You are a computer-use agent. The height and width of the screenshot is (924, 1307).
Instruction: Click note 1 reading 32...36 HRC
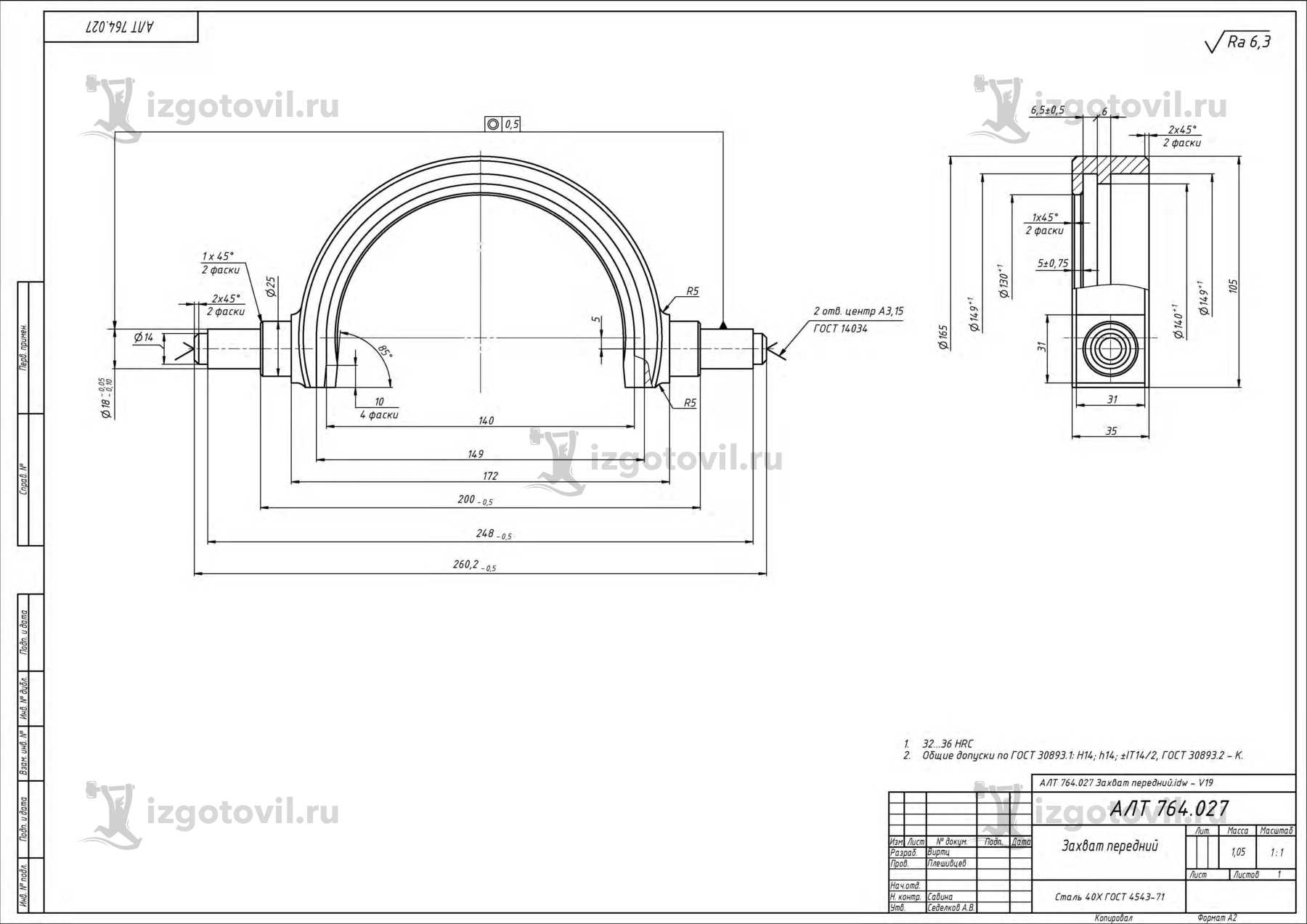[x=938, y=743]
